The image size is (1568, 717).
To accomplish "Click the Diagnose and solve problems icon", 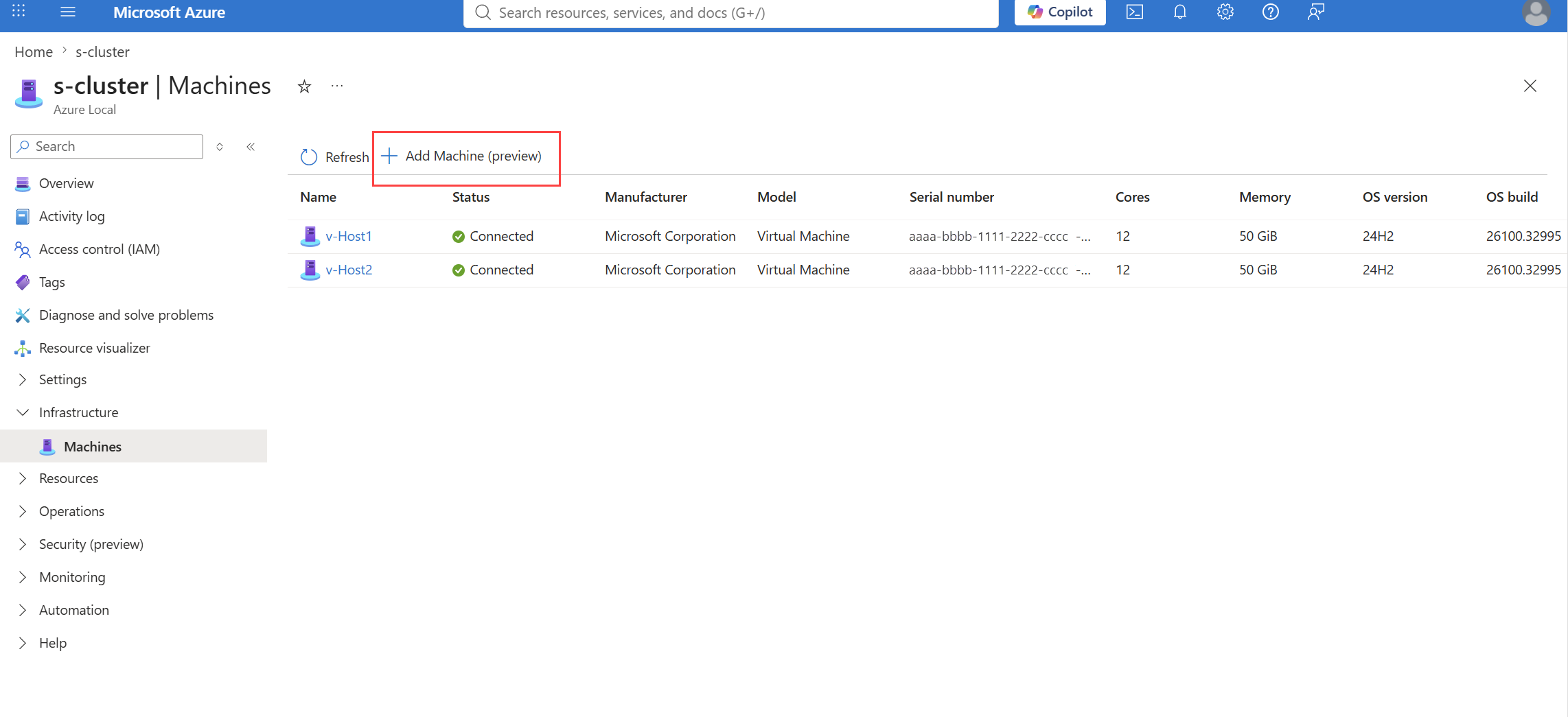I will click(x=23, y=315).
